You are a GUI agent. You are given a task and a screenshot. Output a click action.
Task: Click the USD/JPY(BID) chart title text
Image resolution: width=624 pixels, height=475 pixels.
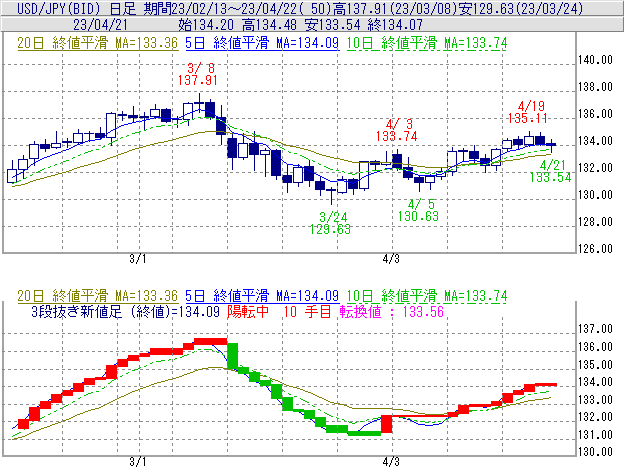(59, 8)
